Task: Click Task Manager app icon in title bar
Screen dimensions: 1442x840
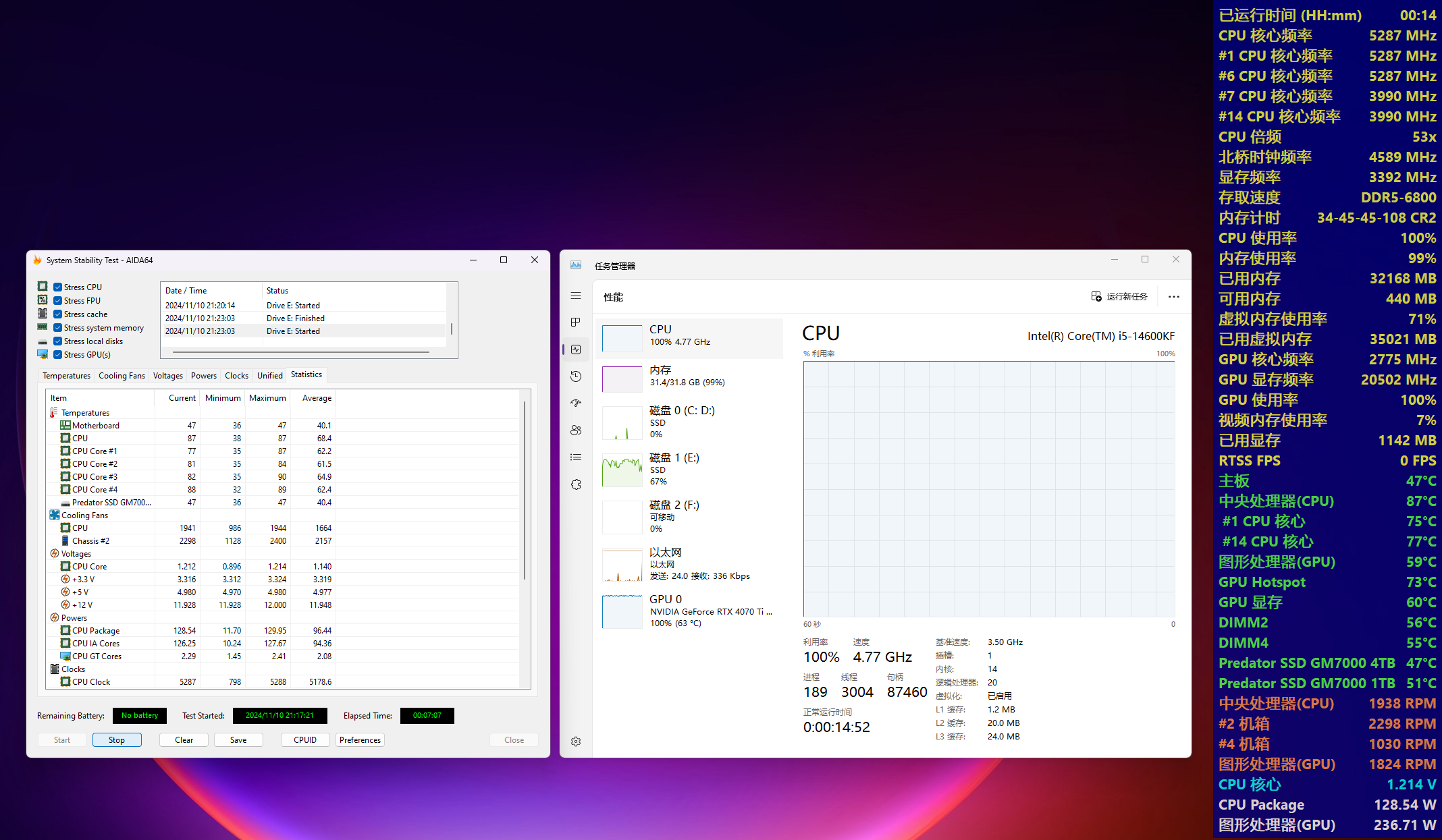Action: [576, 265]
